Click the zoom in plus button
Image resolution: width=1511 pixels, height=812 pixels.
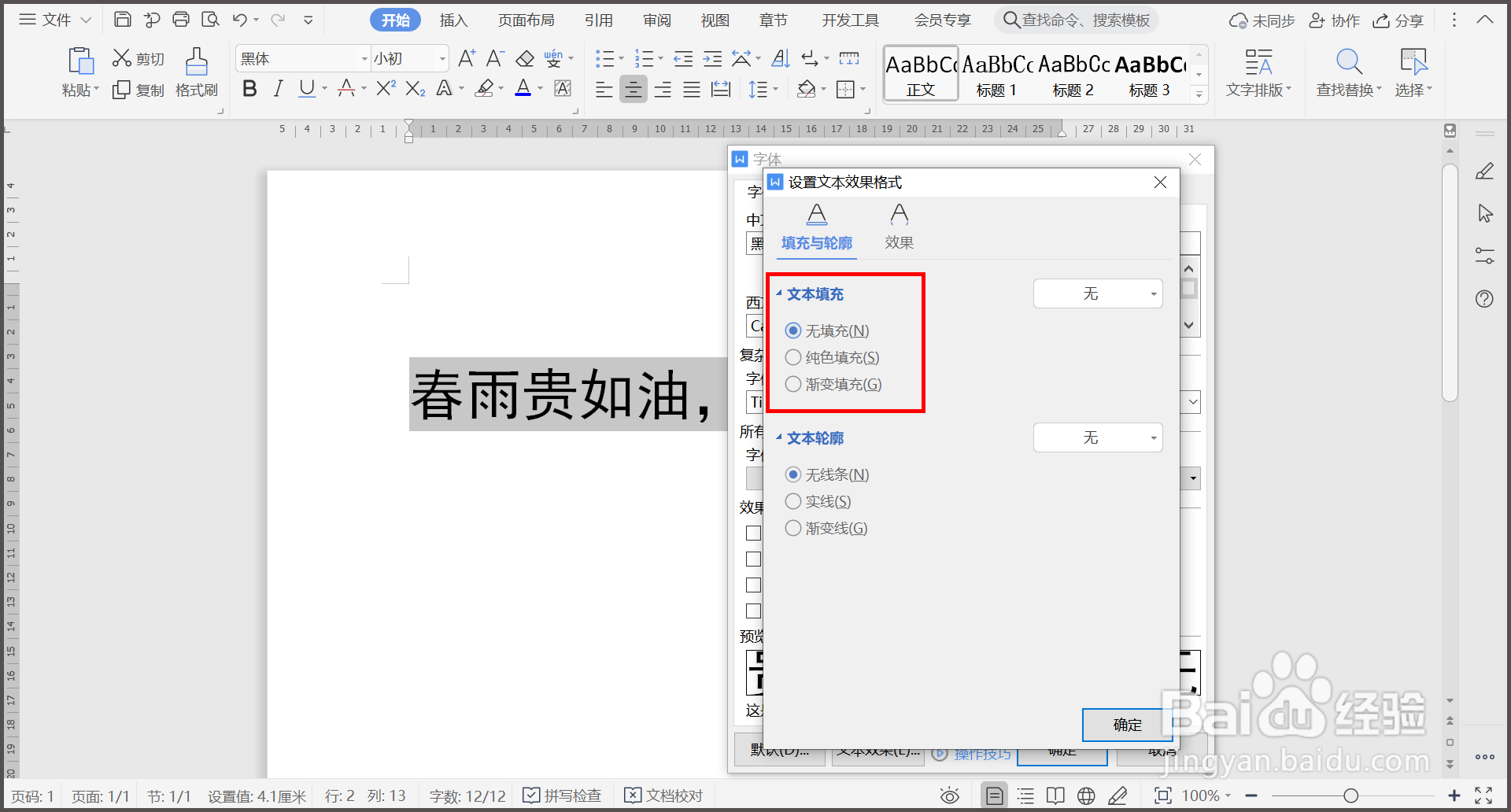pyautogui.click(x=1454, y=795)
